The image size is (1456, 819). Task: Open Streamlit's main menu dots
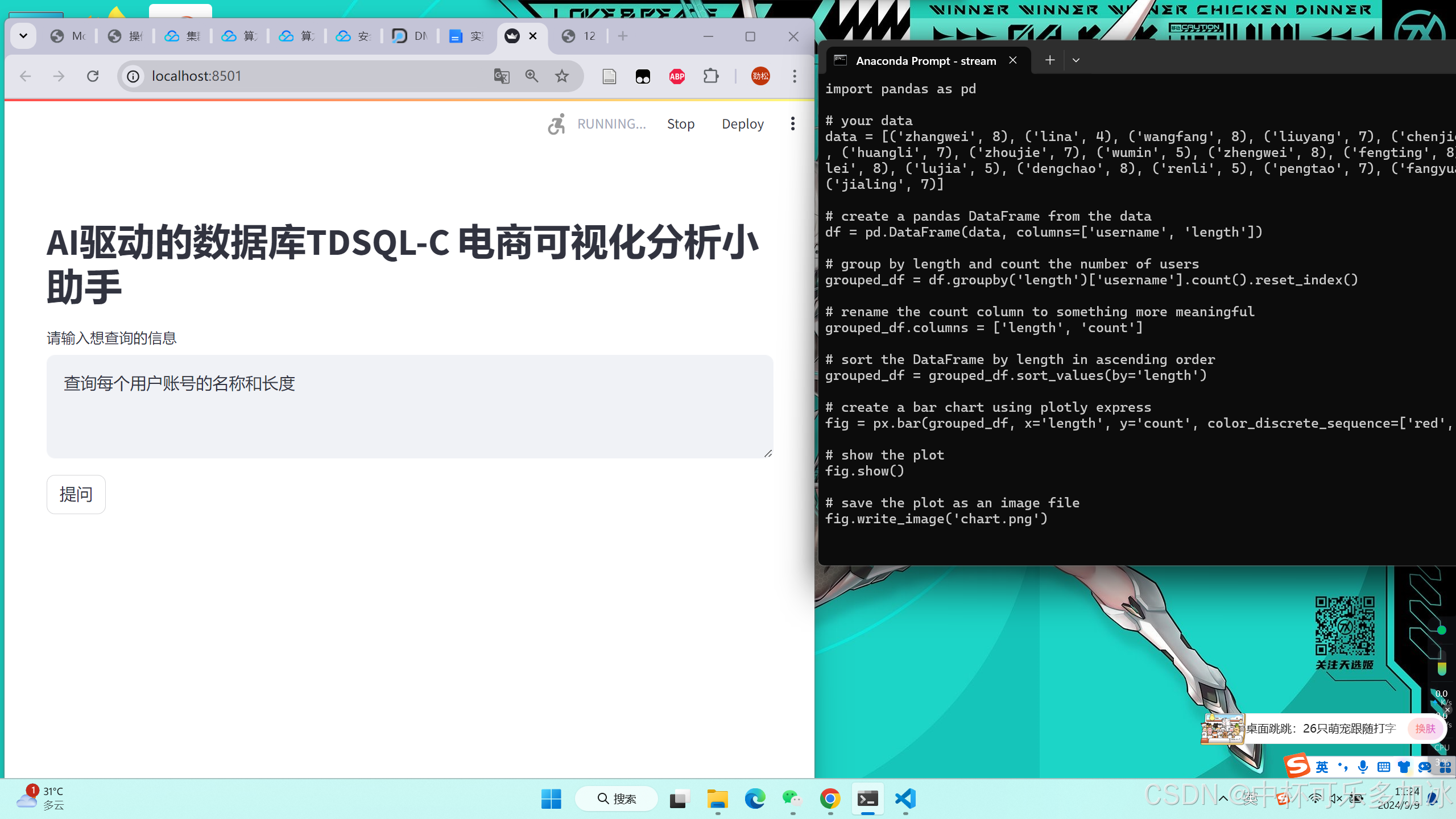(x=792, y=124)
